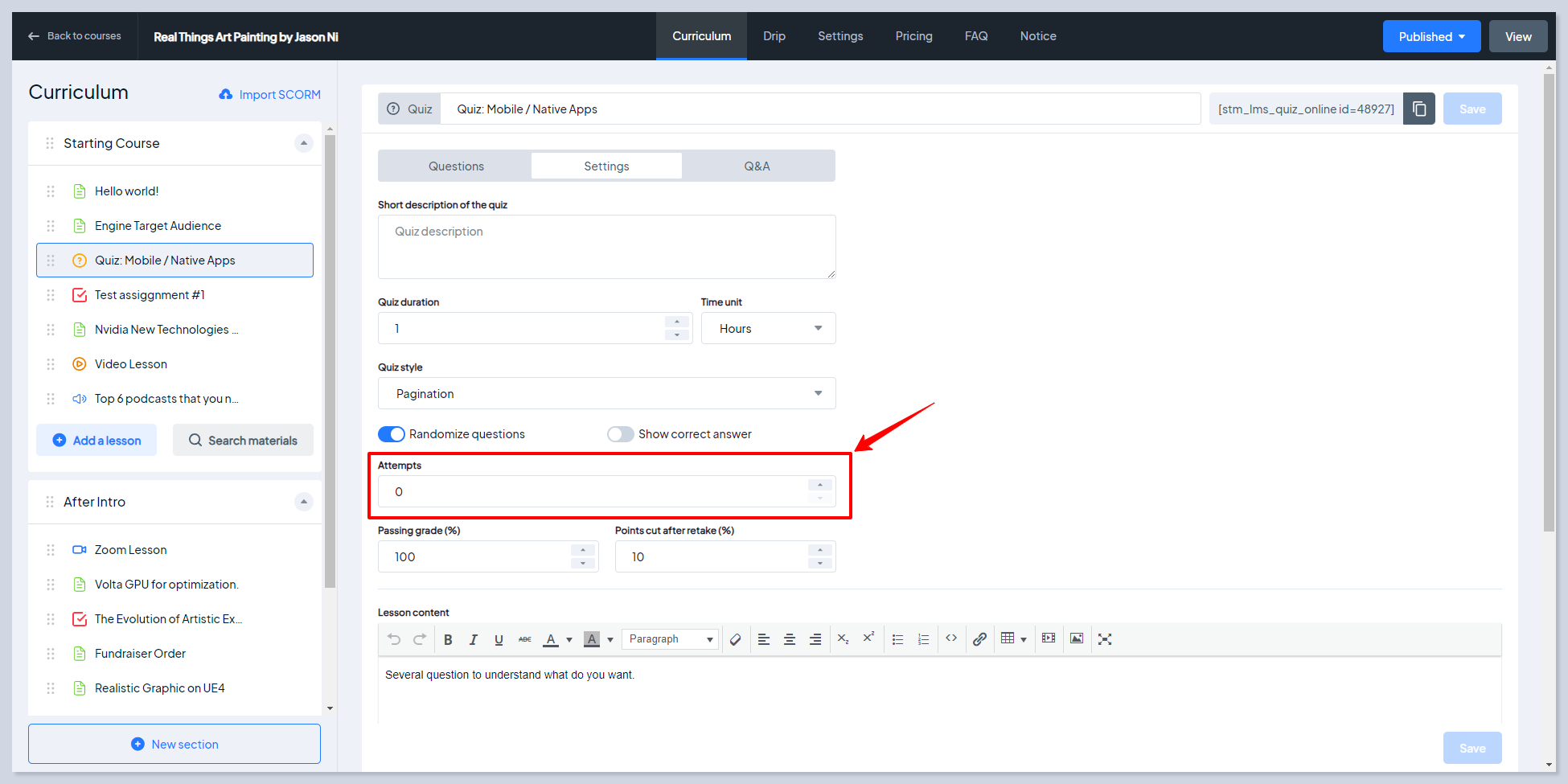Click the insert image icon
Viewport: 1568px width, 784px height.
tap(1077, 638)
